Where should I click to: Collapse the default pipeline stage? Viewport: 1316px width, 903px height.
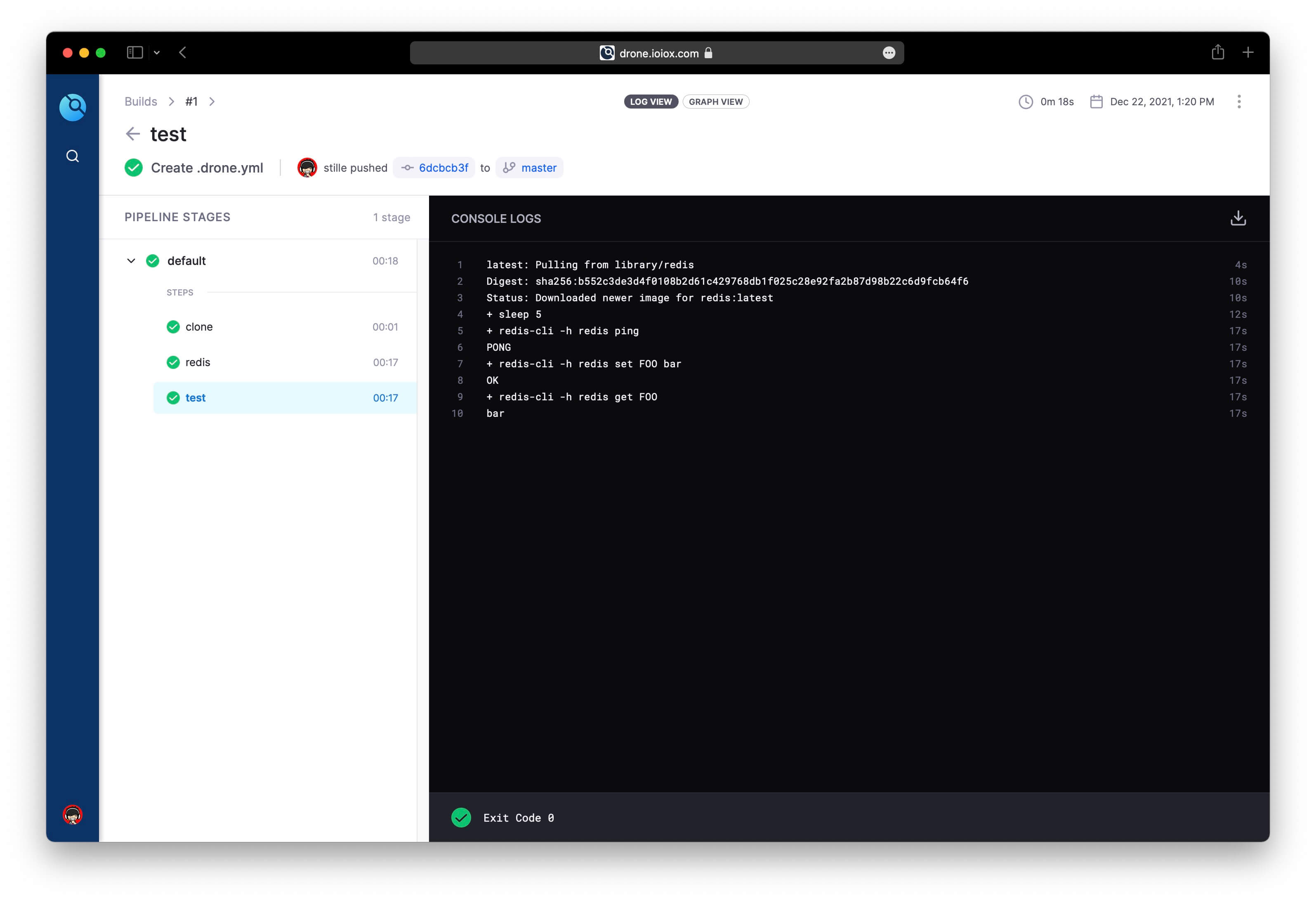coord(131,261)
